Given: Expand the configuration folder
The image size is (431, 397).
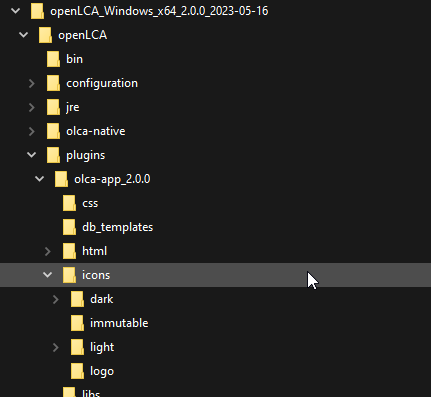Looking at the screenshot, I should 32,83.
